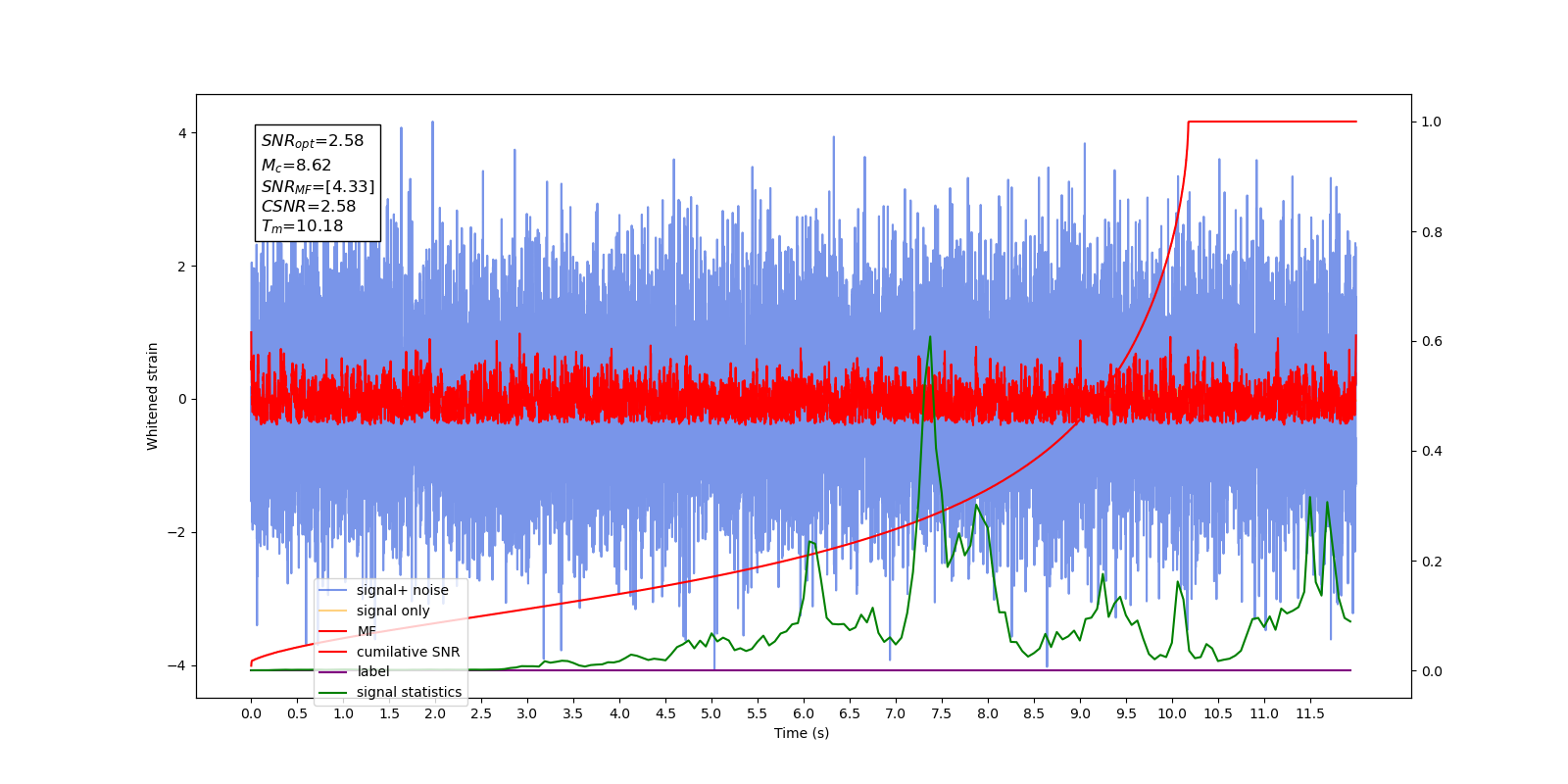Click the 10.0 tick on the time axis
This screenshot has height=784, width=1568.
1172,713
